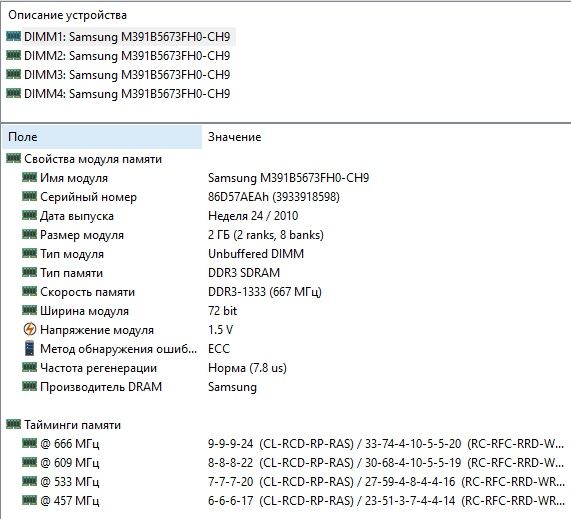Select the Напряжение модуля field label
Image resolution: width=571 pixels, height=519 pixels.
[97, 330]
